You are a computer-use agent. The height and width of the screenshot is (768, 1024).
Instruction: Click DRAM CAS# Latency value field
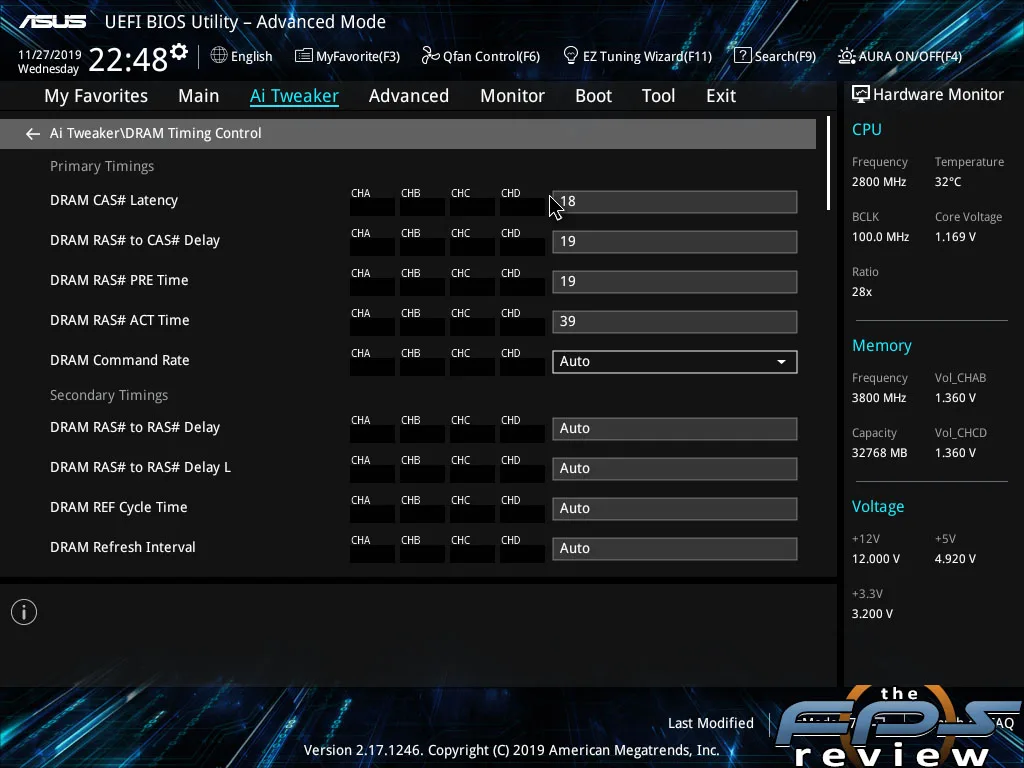point(675,202)
